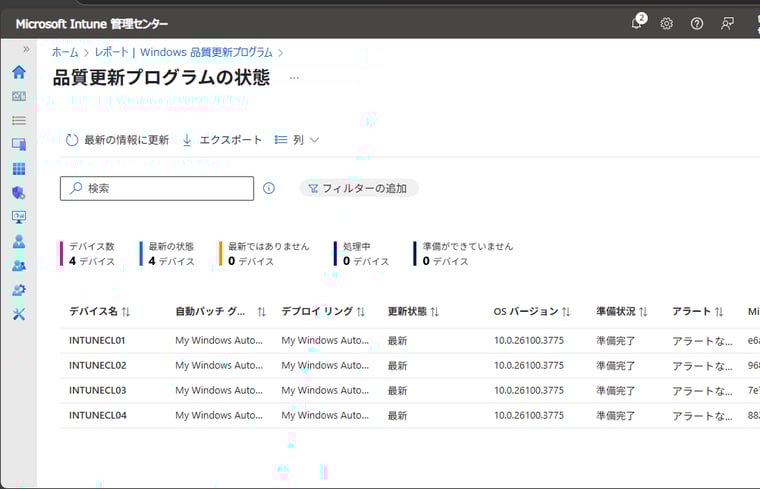Open Users icon in sidebar
This screenshot has width=760, height=489.
tap(19, 241)
